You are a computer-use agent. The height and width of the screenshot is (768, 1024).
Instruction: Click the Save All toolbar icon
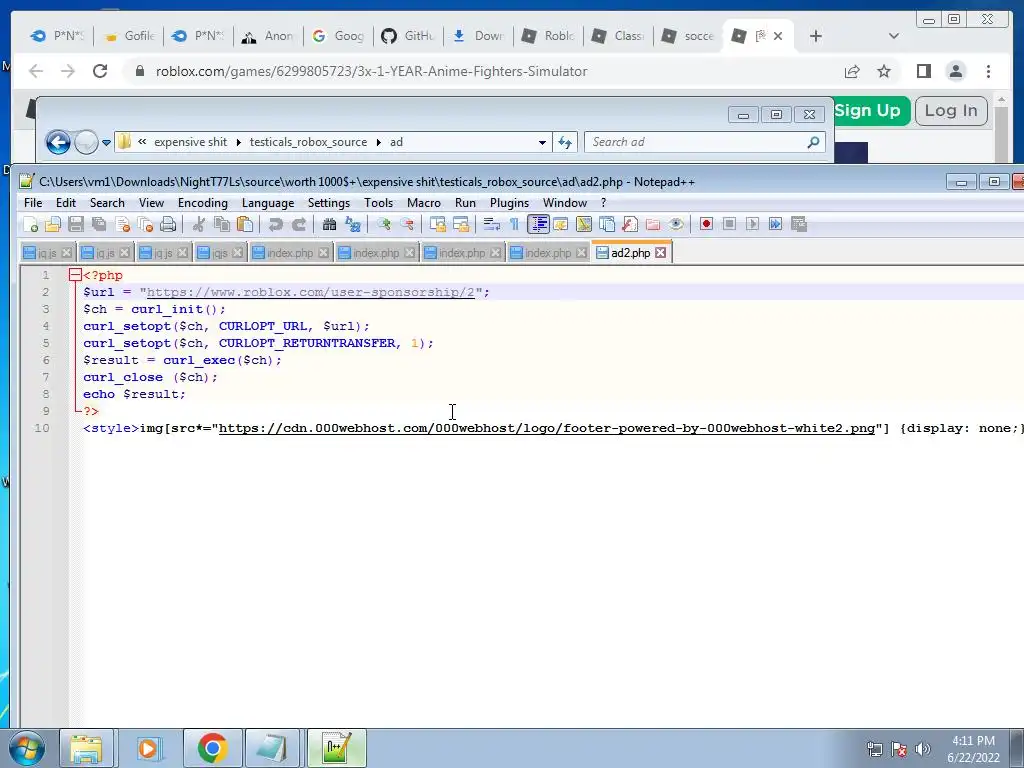pos(99,225)
